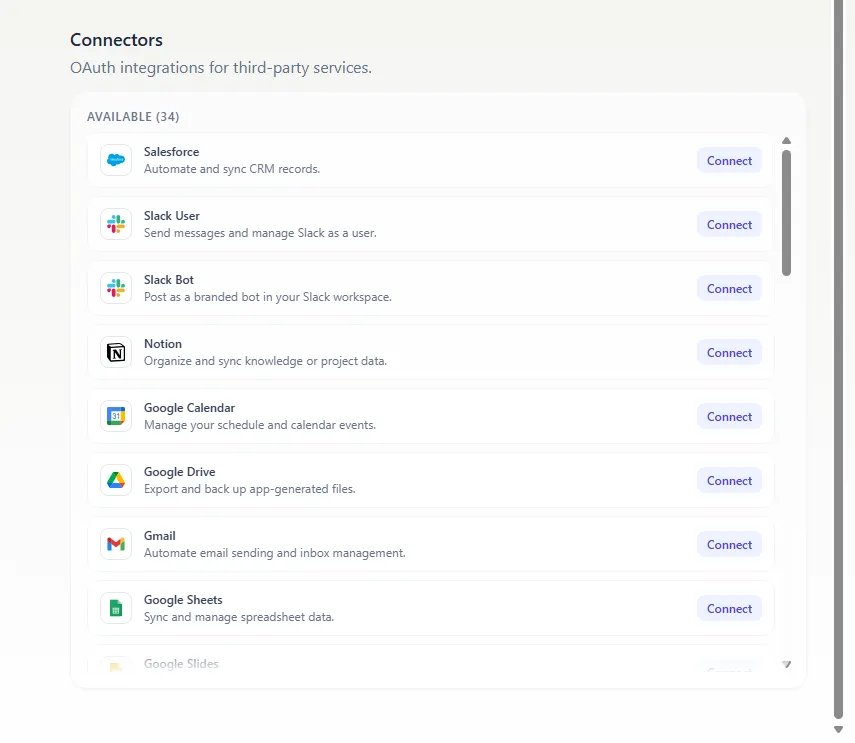Connect Google Drive connector
Image resolution: width=855 pixels, height=743 pixels.
pos(729,480)
